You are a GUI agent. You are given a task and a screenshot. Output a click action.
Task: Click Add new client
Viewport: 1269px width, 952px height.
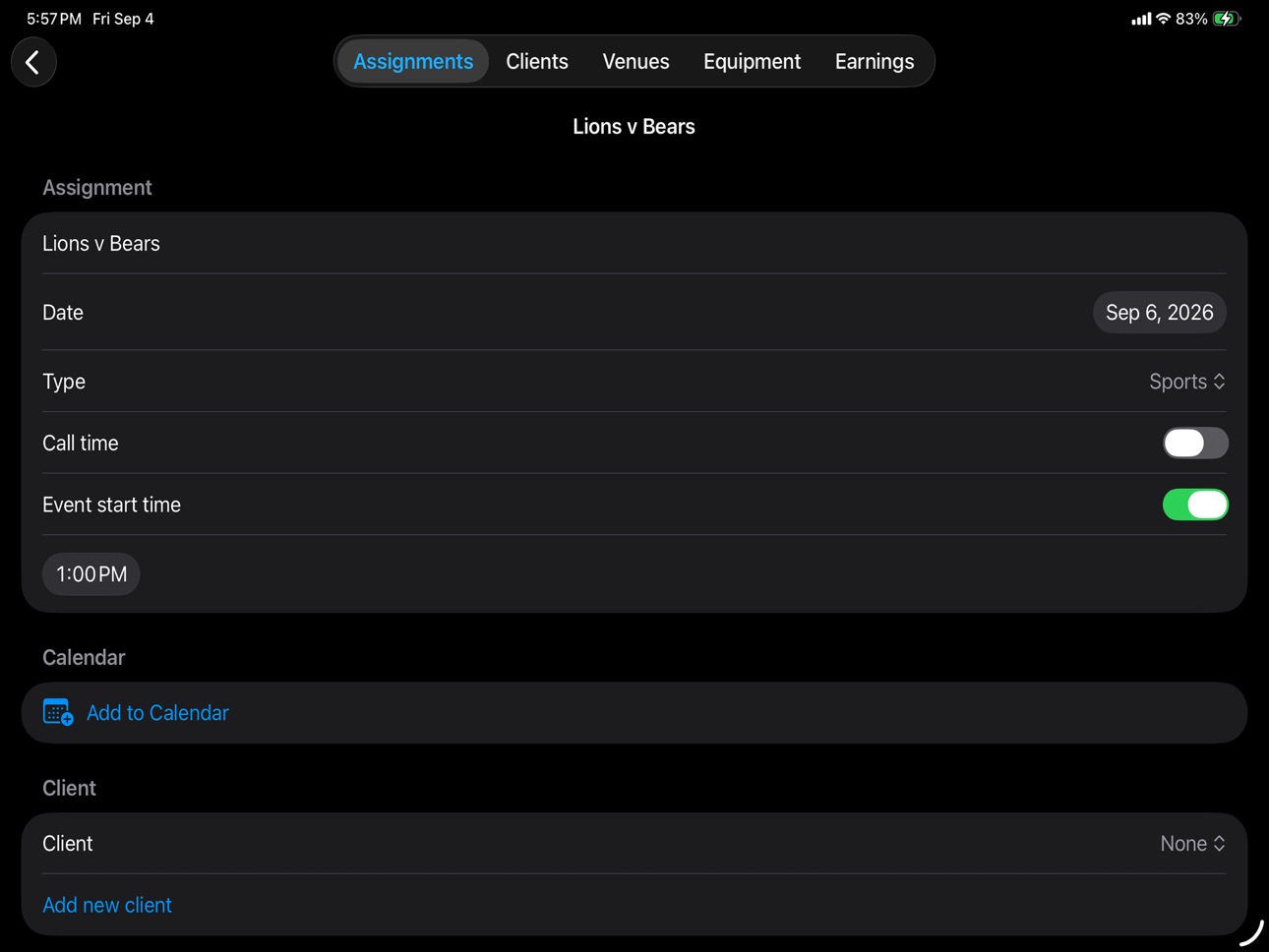click(107, 905)
